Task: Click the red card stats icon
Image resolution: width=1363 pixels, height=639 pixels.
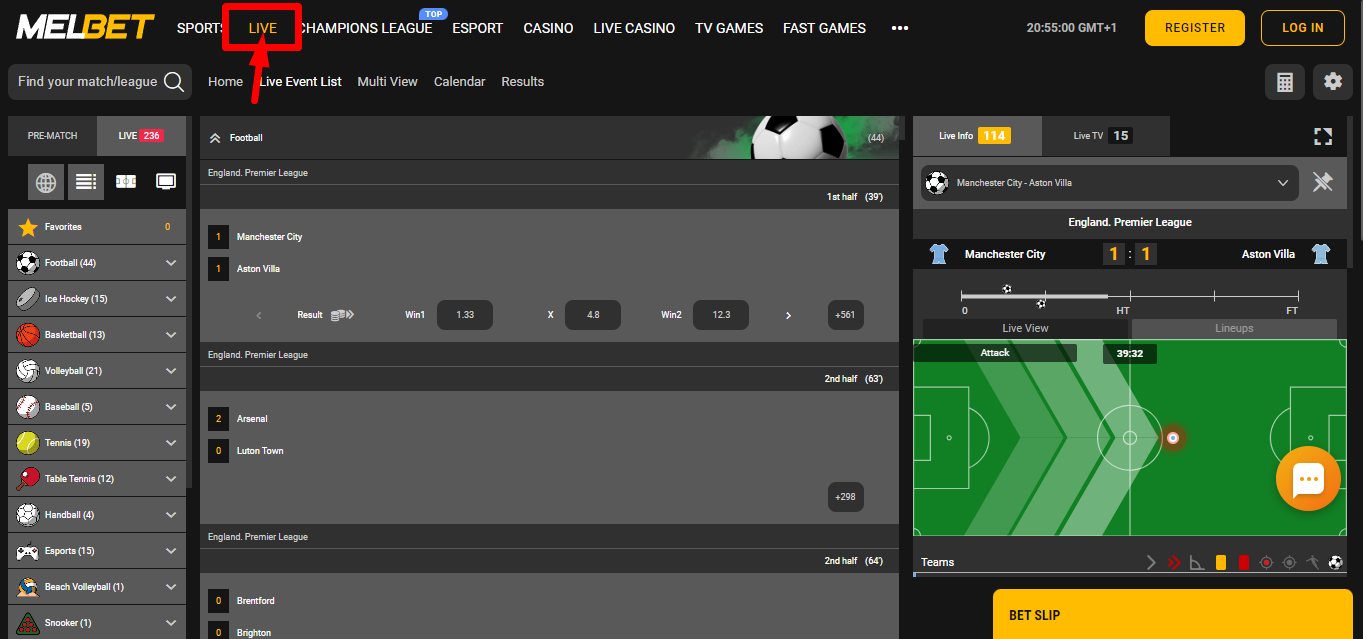Action: 1244,563
